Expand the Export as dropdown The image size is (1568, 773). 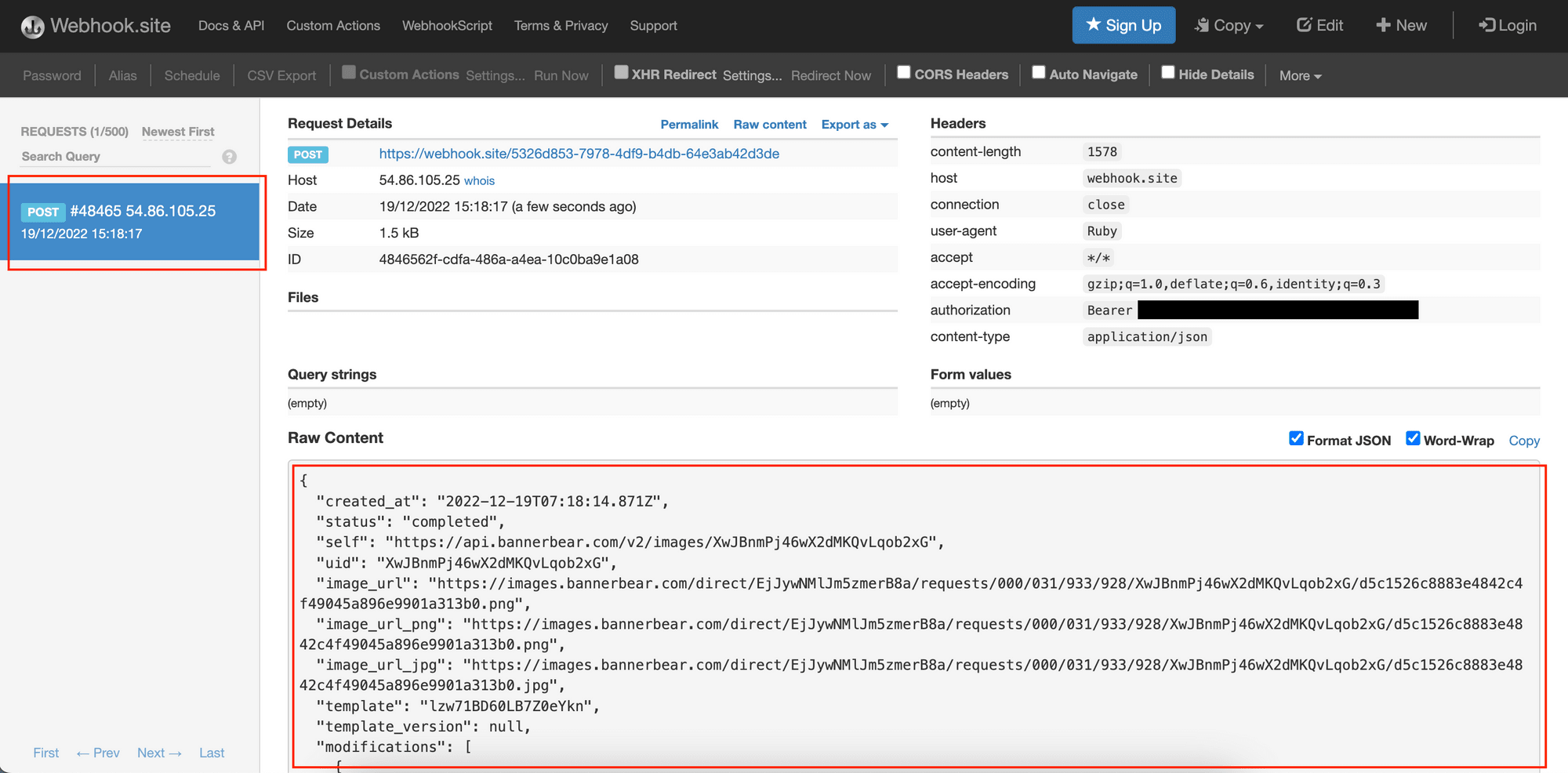pos(854,125)
